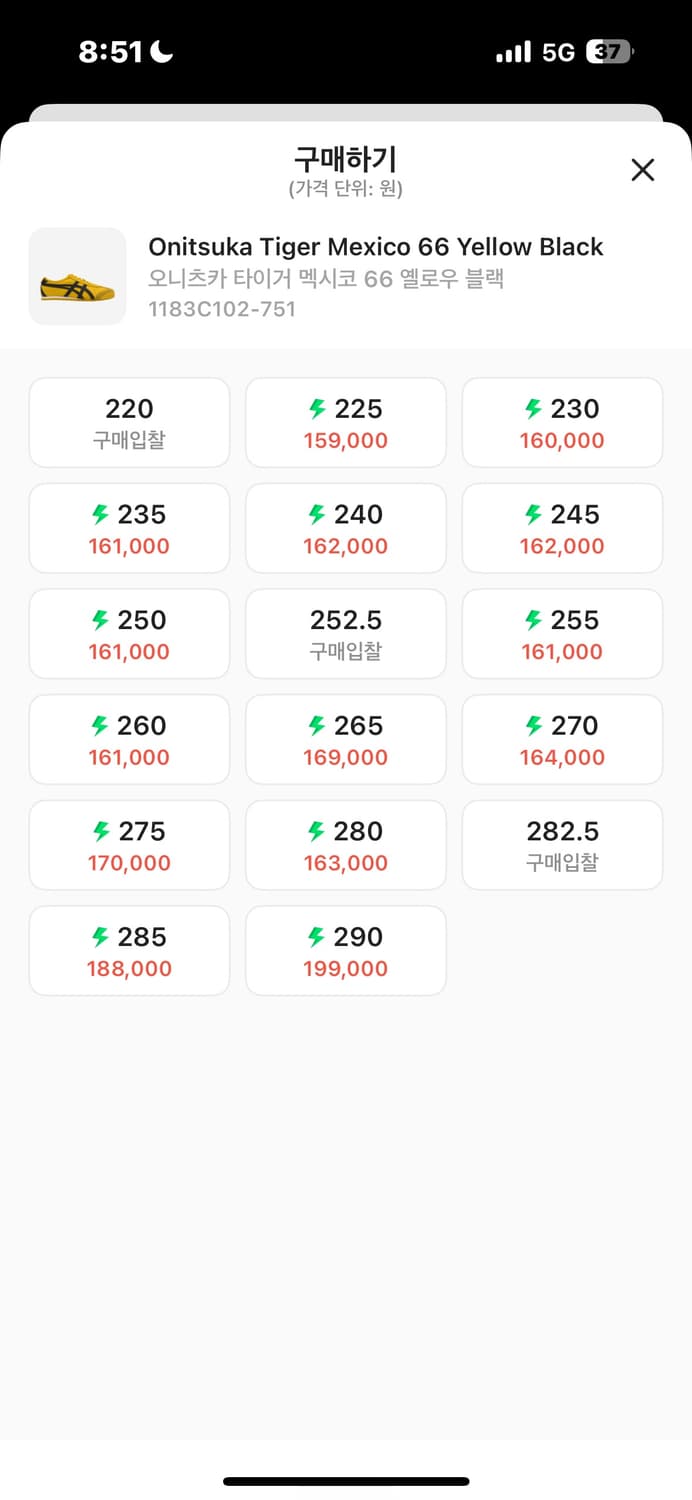Tap the lightning bolt on size 285
This screenshot has width=692, height=1500.
[x=100, y=937]
